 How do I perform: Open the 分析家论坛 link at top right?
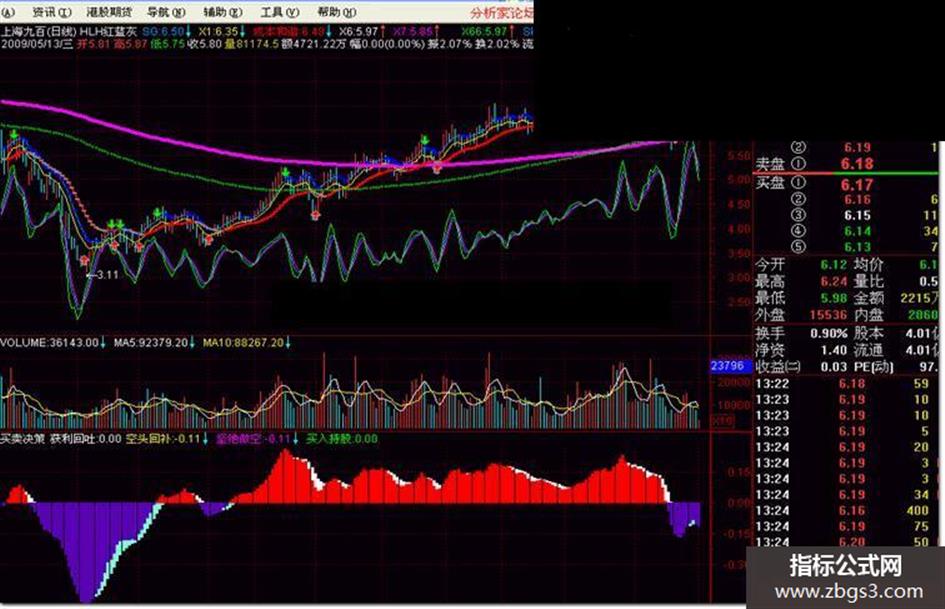point(501,12)
